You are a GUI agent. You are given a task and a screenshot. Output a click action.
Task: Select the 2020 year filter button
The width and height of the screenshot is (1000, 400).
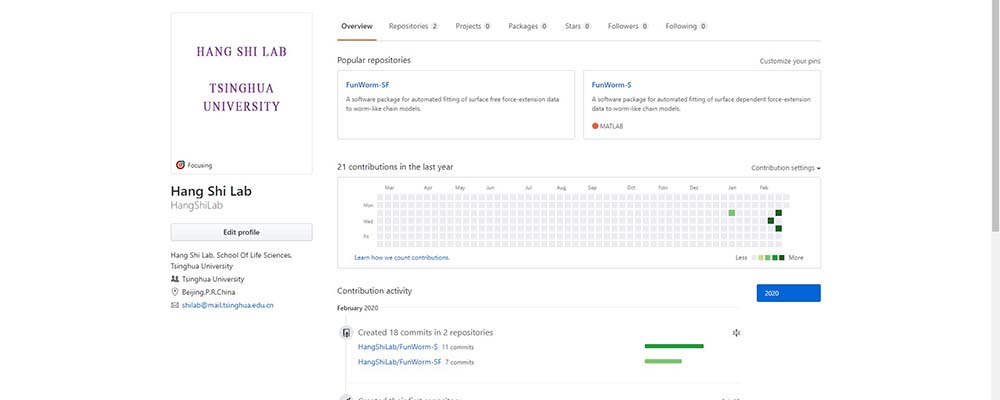tap(788, 293)
